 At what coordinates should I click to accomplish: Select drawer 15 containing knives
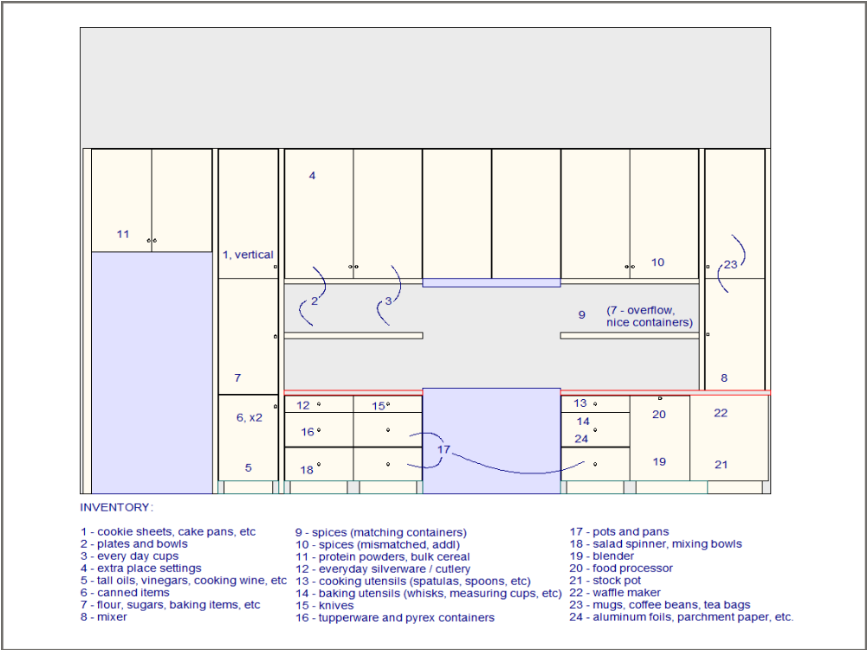click(x=378, y=406)
